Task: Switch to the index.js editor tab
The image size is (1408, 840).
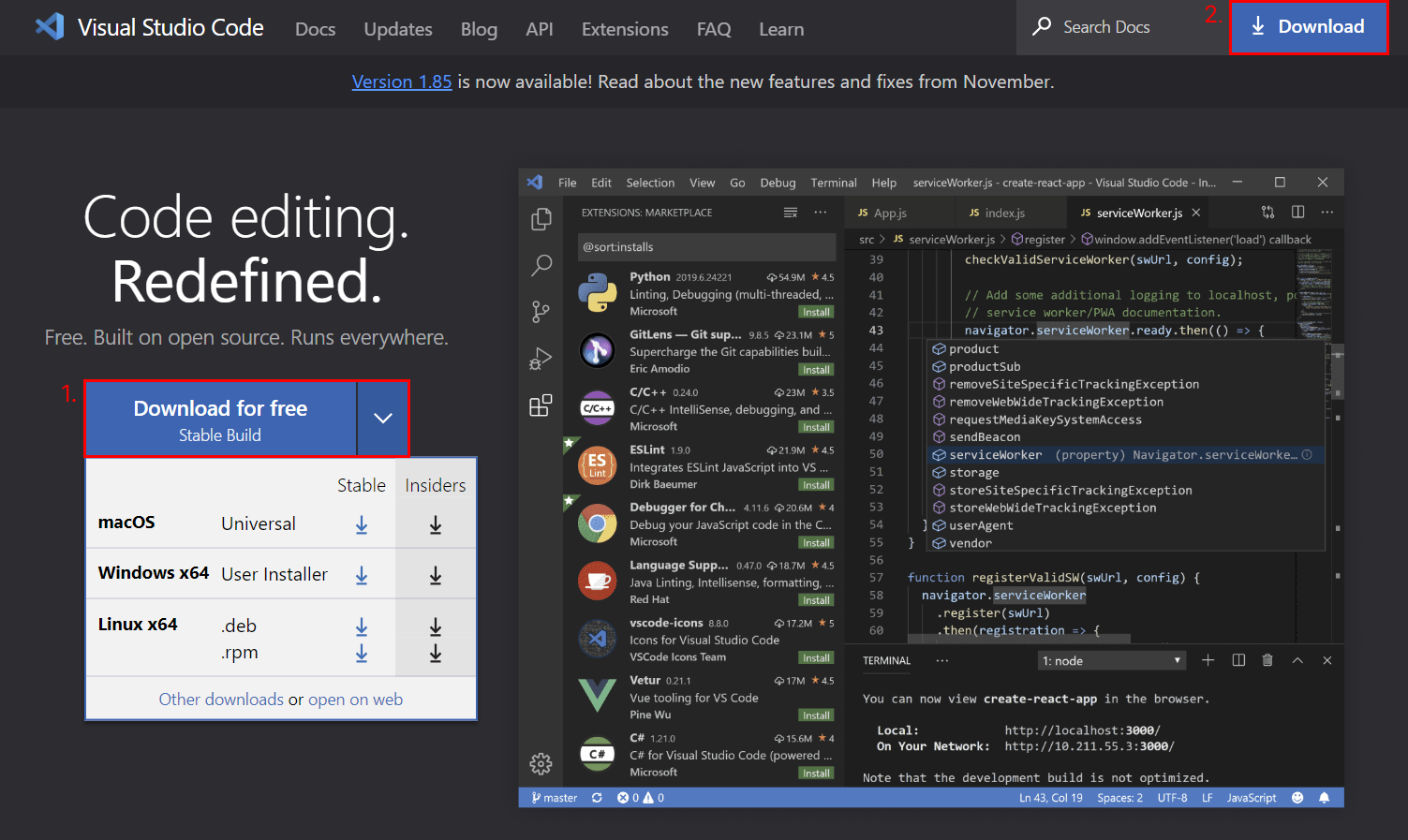Action: 998,213
